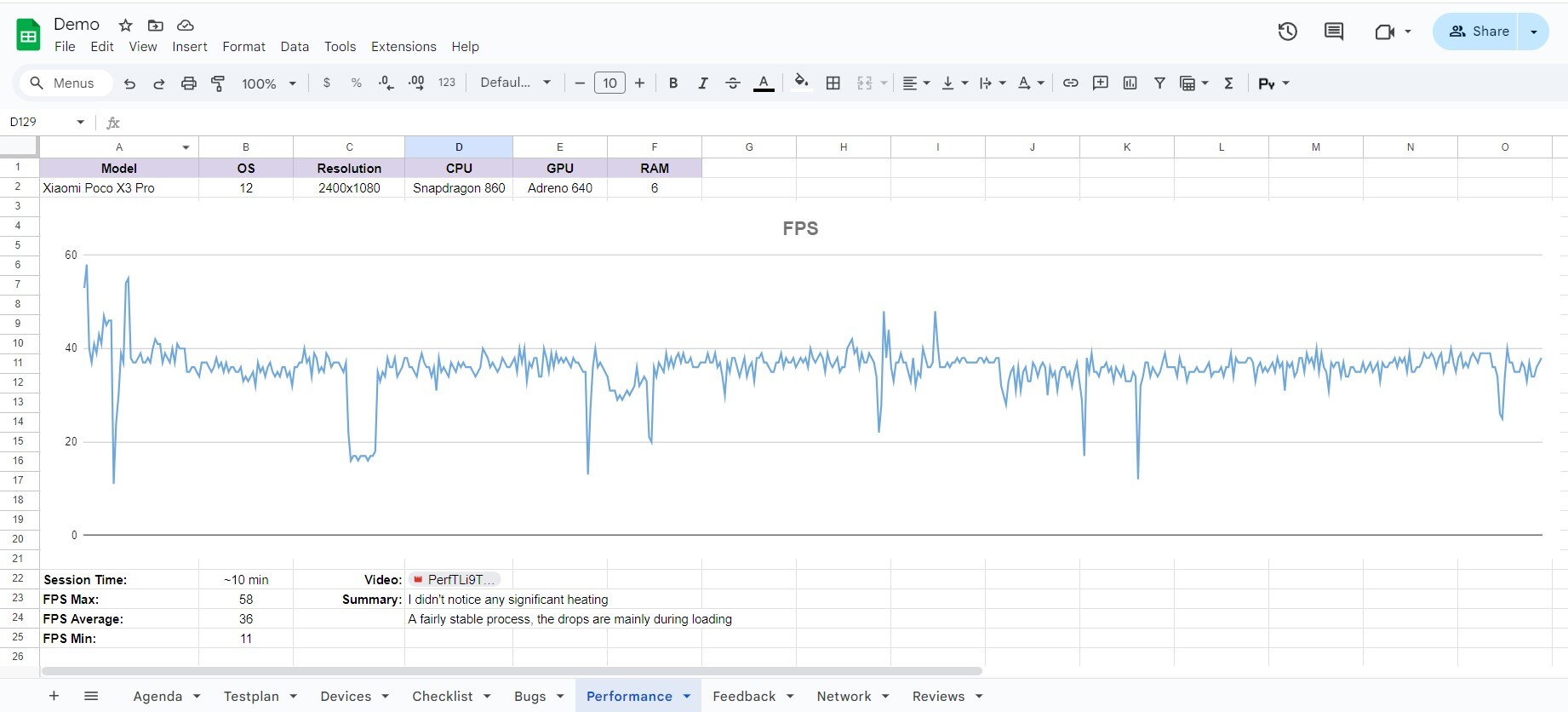
Task: Open the Extensions menu
Action: point(403,47)
